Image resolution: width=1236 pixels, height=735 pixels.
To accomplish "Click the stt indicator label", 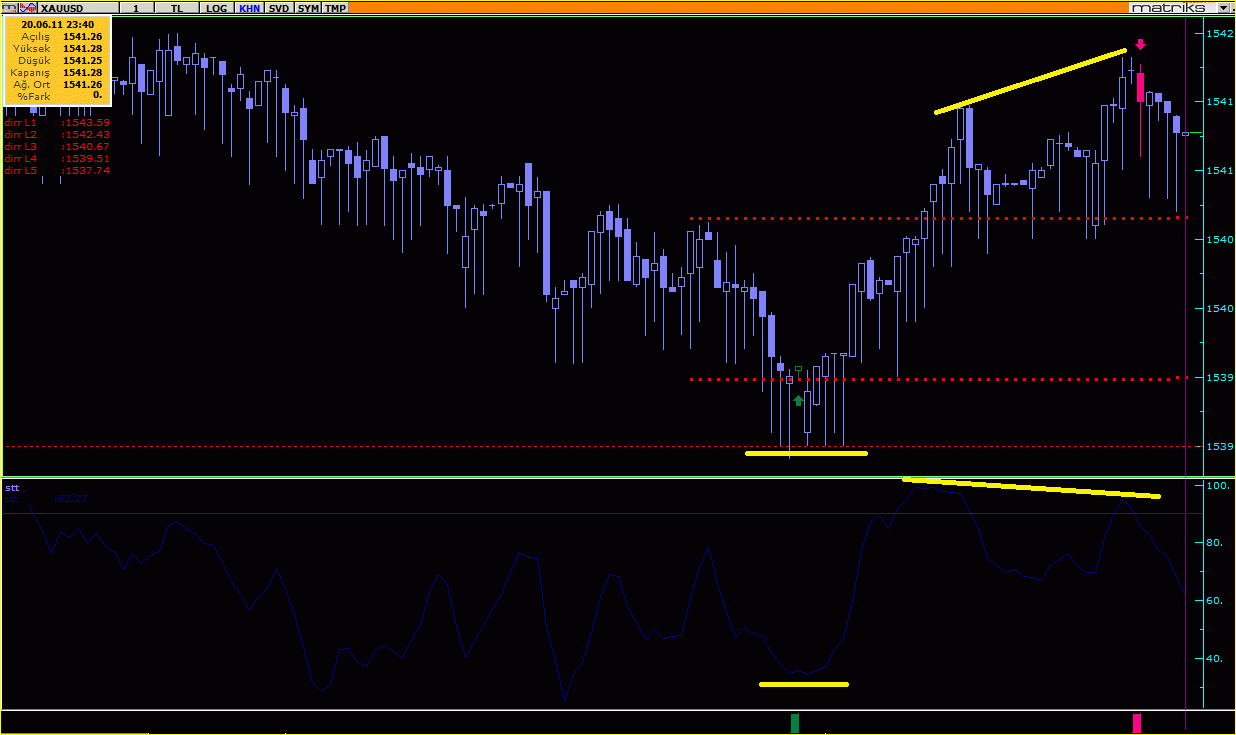I will coord(12,488).
